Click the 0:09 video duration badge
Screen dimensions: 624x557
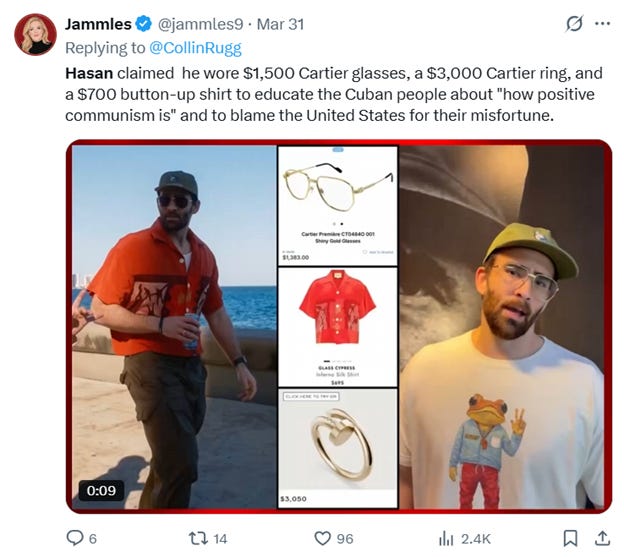(101, 490)
